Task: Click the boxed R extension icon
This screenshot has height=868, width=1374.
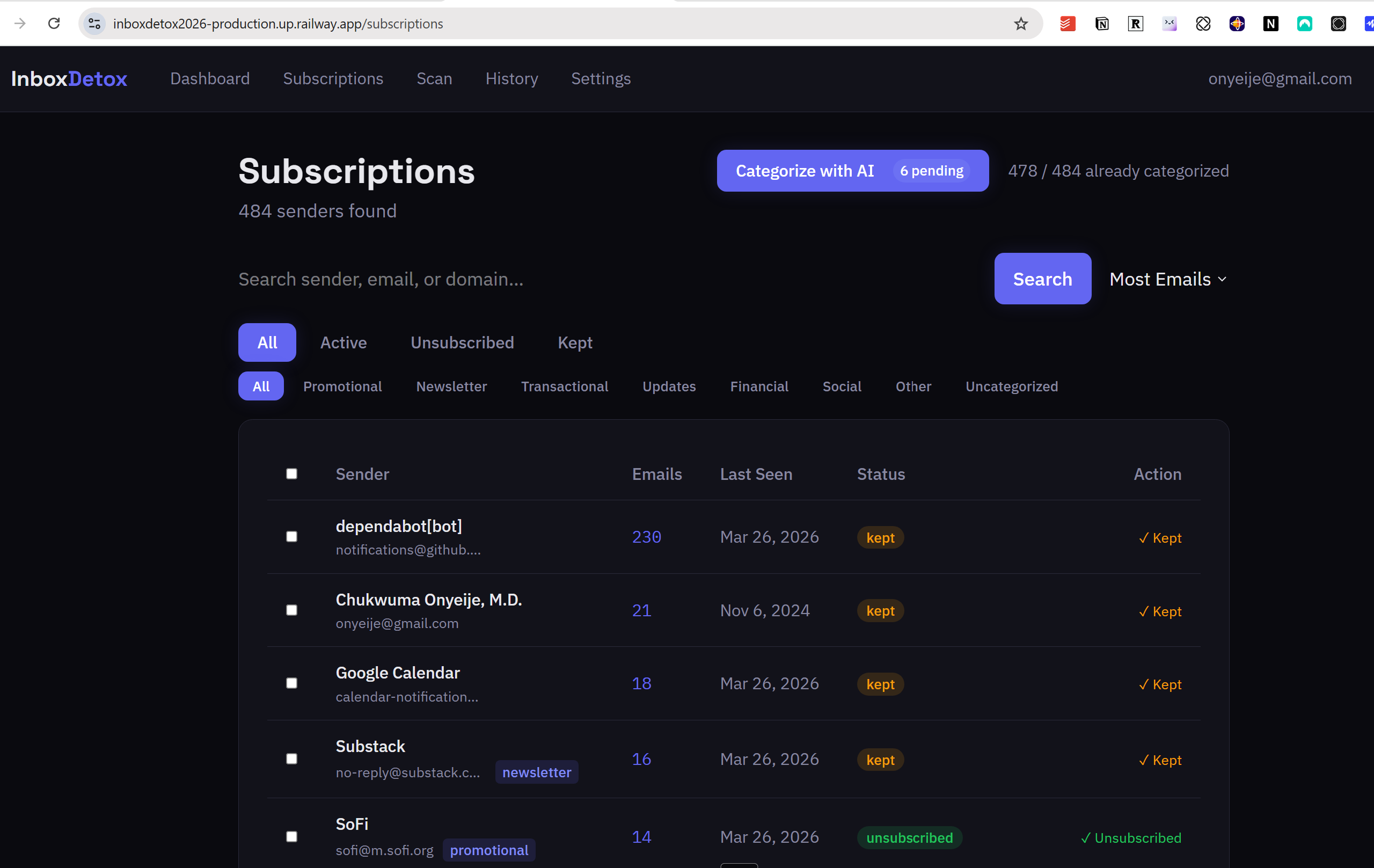Action: (1136, 24)
